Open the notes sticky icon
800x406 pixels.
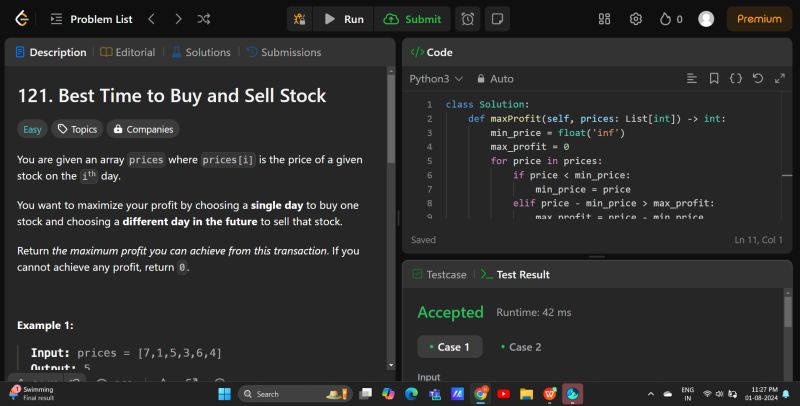pos(497,19)
